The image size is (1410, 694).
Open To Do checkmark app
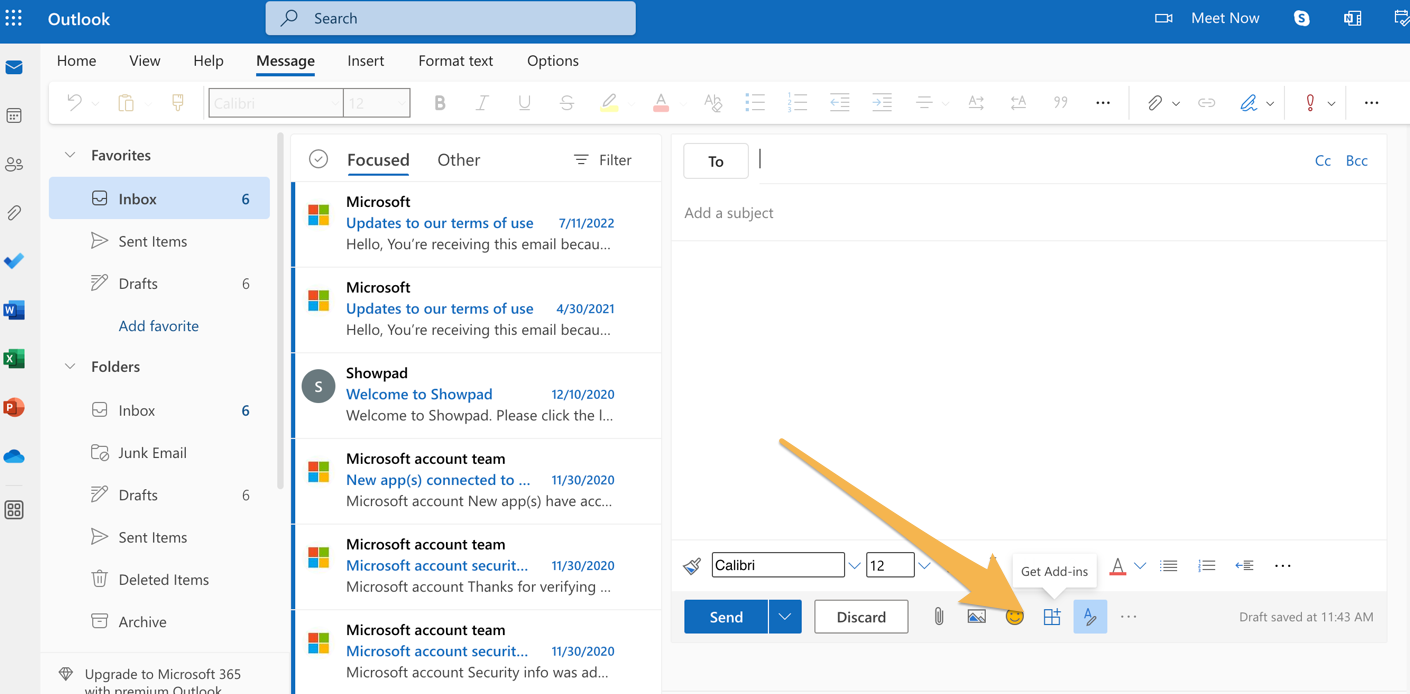(14, 261)
